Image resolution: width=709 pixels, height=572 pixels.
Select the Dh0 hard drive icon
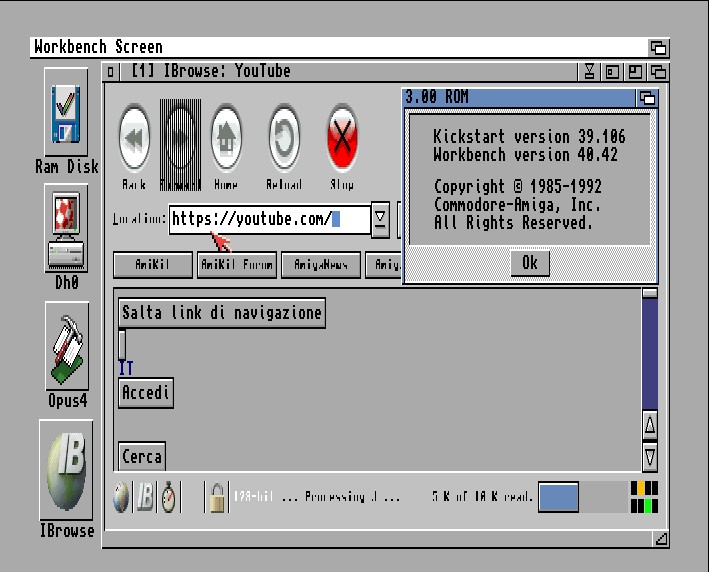pyautogui.click(x=67, y=230)
